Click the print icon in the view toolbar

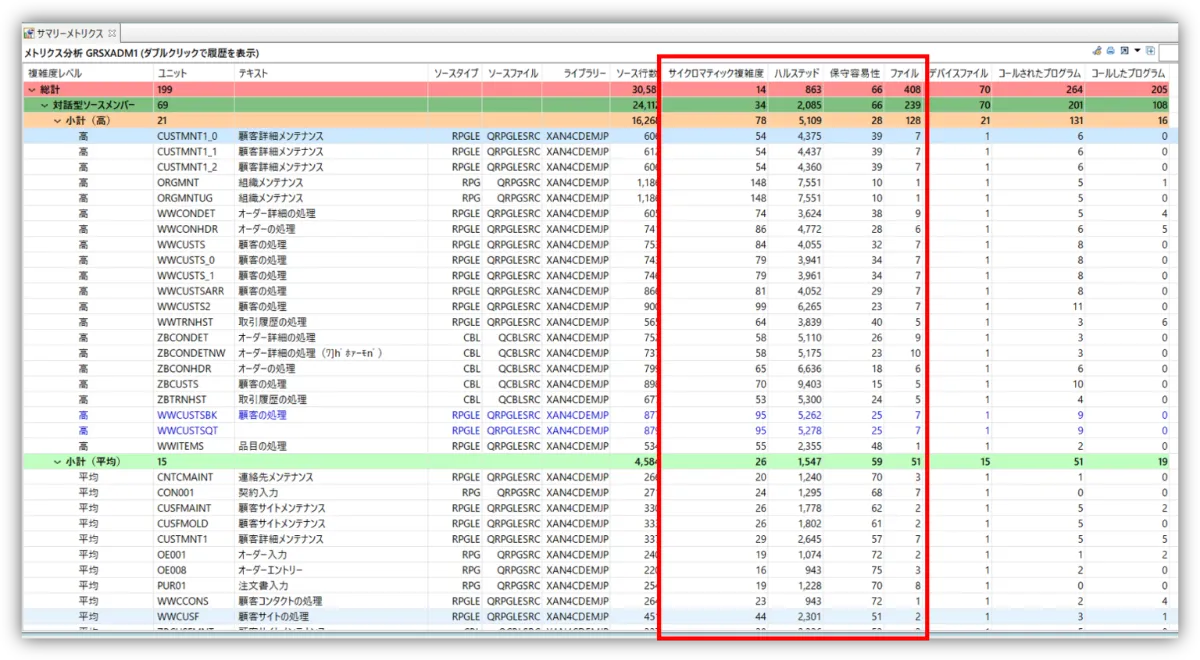coord(1110,51)
